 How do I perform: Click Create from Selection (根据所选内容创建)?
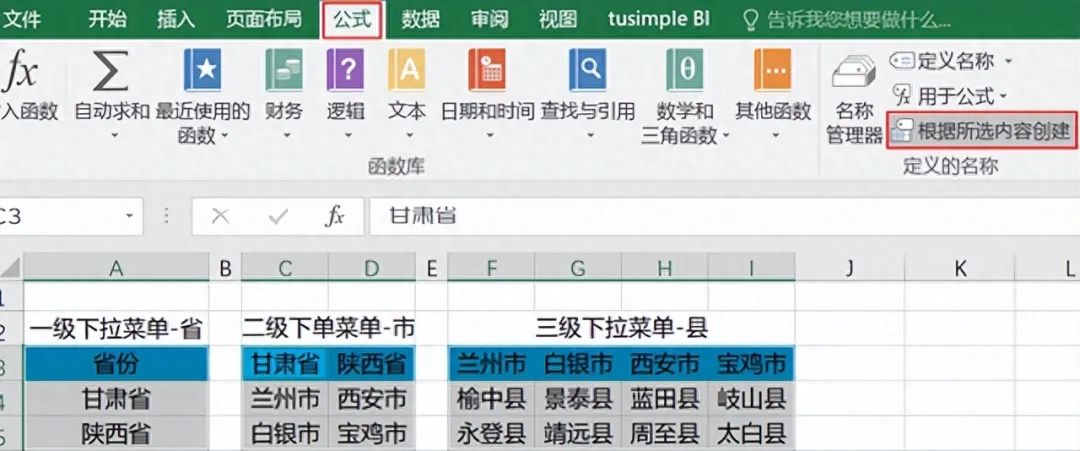[982, 130]
